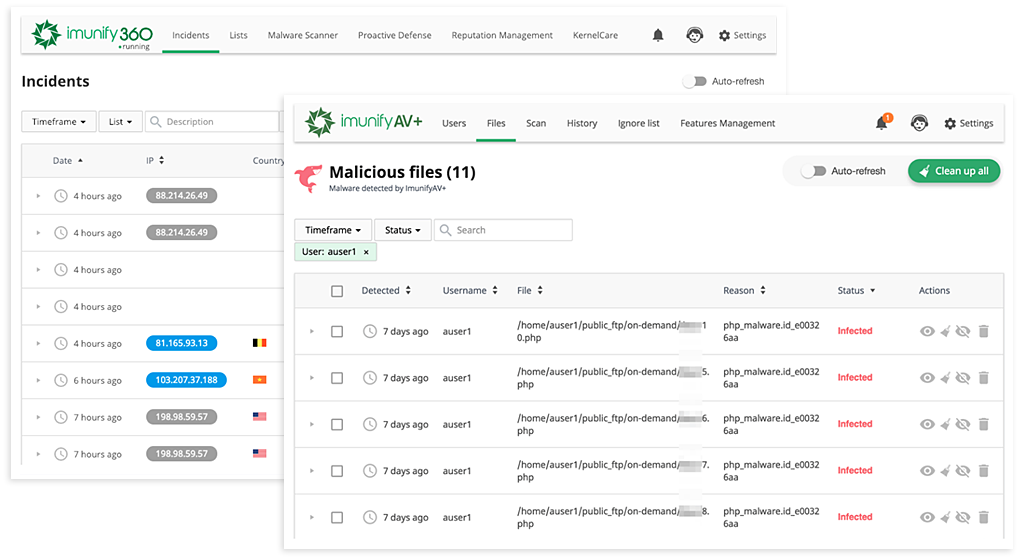Tick the select-all checkbox in table header
This screenshot has height=560, width=1020.
(337, 291)
